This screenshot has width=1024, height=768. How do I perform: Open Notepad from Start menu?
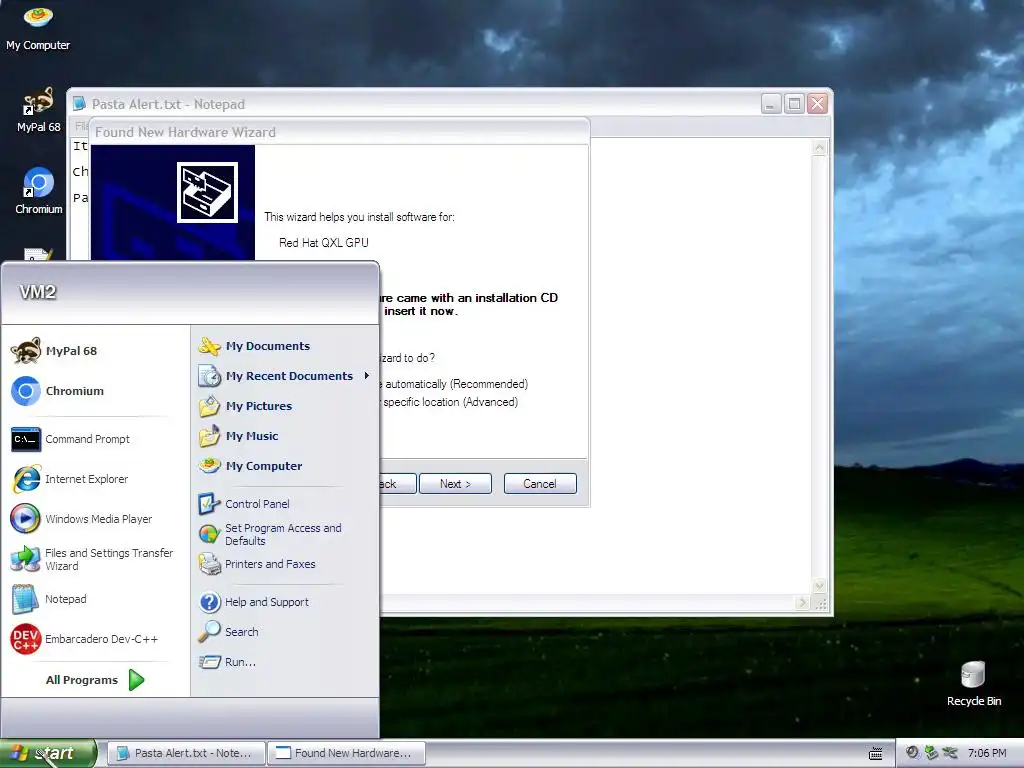point(95,599)
